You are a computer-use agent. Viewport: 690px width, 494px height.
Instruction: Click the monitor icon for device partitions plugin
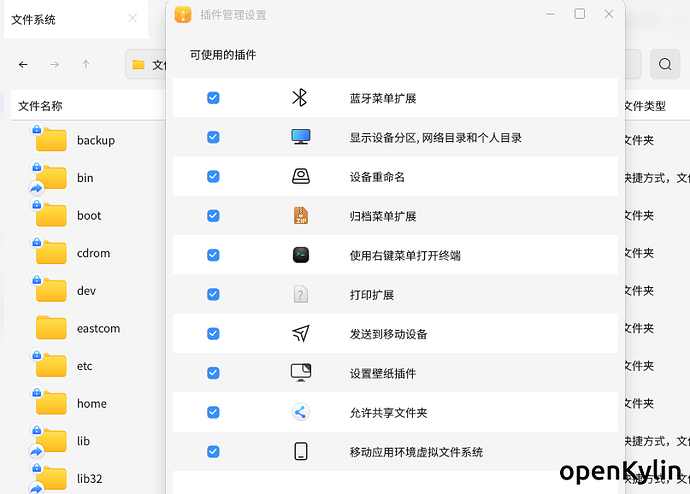click(301, 137)
